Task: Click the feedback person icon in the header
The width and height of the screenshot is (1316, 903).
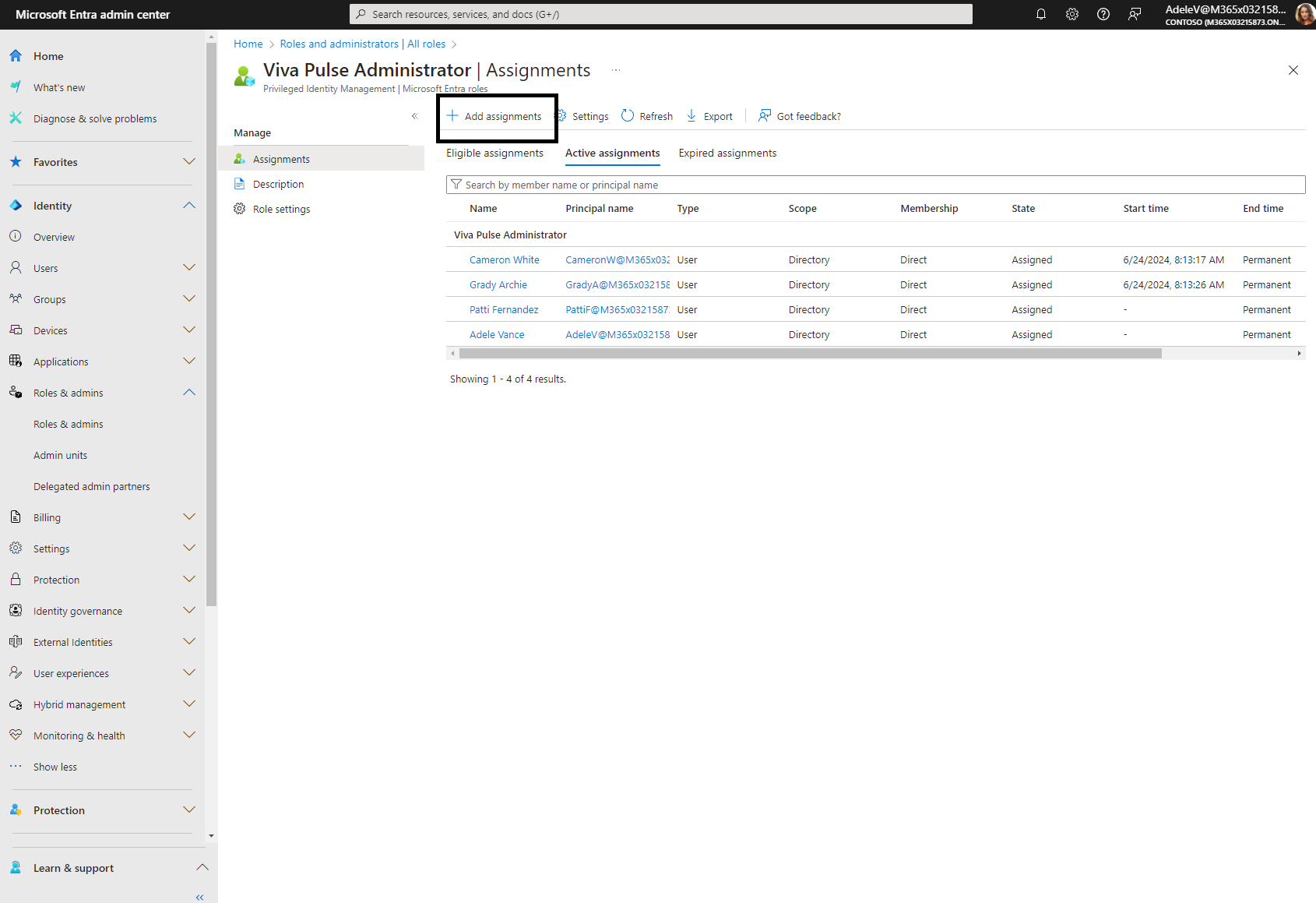Action: [1135, 14]
